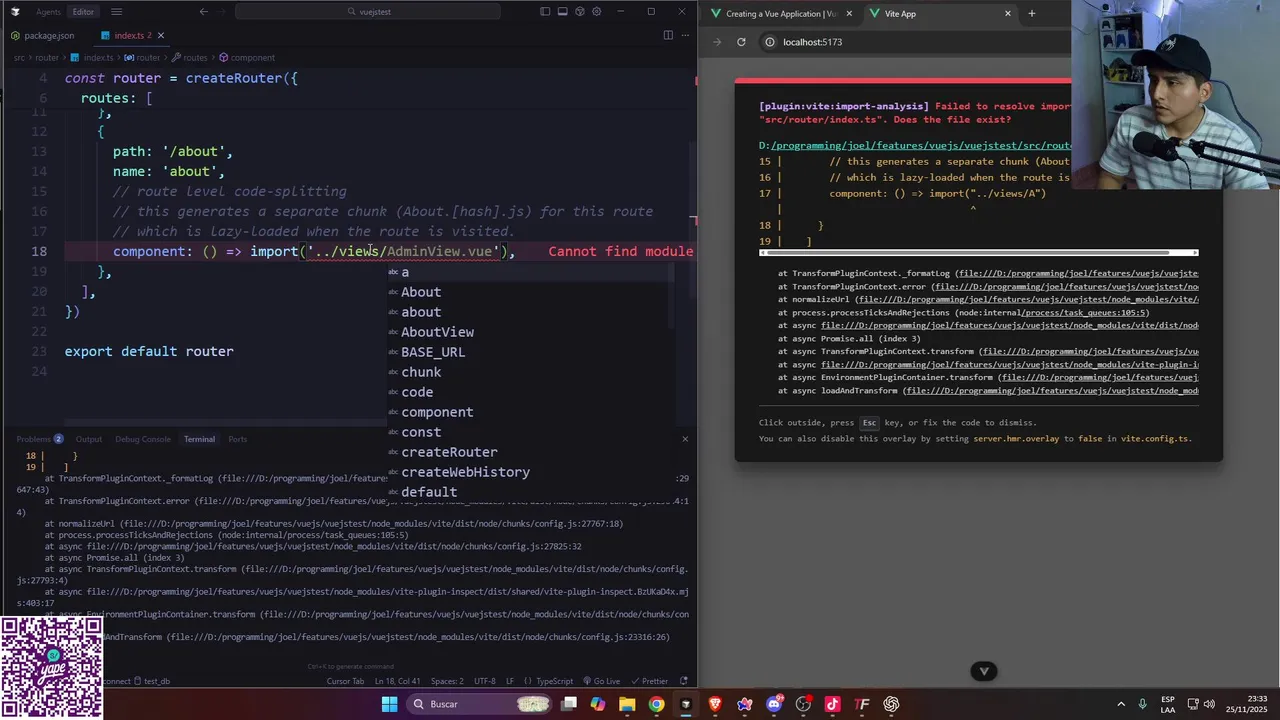
Task: Show hidden system tray icons chevron
Action: (x=1121, y=704)
